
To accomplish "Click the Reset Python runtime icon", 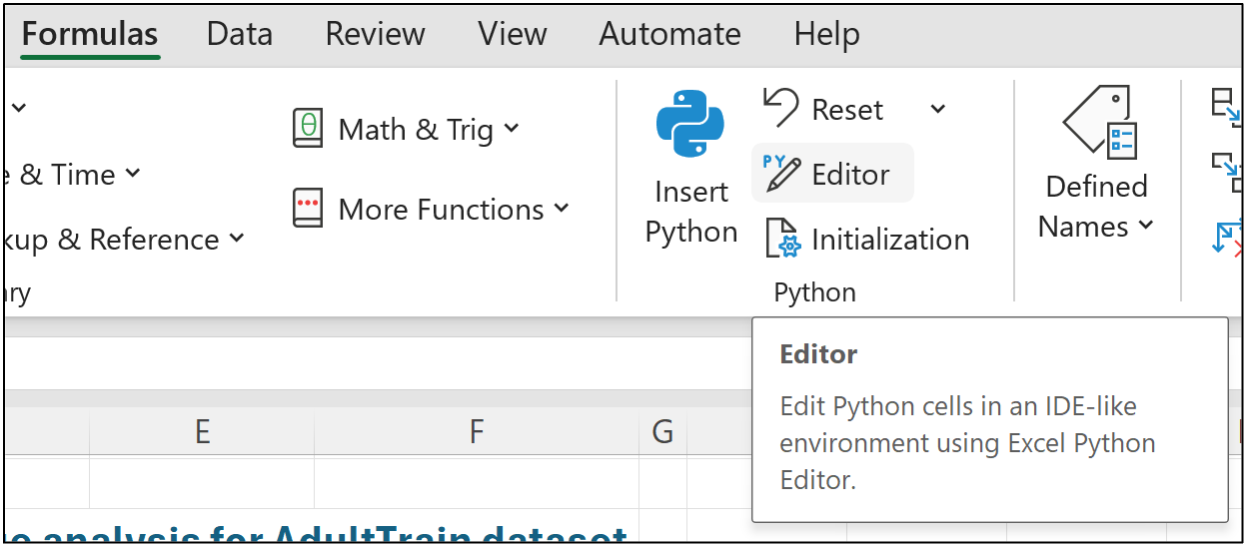I will (781, 107).
